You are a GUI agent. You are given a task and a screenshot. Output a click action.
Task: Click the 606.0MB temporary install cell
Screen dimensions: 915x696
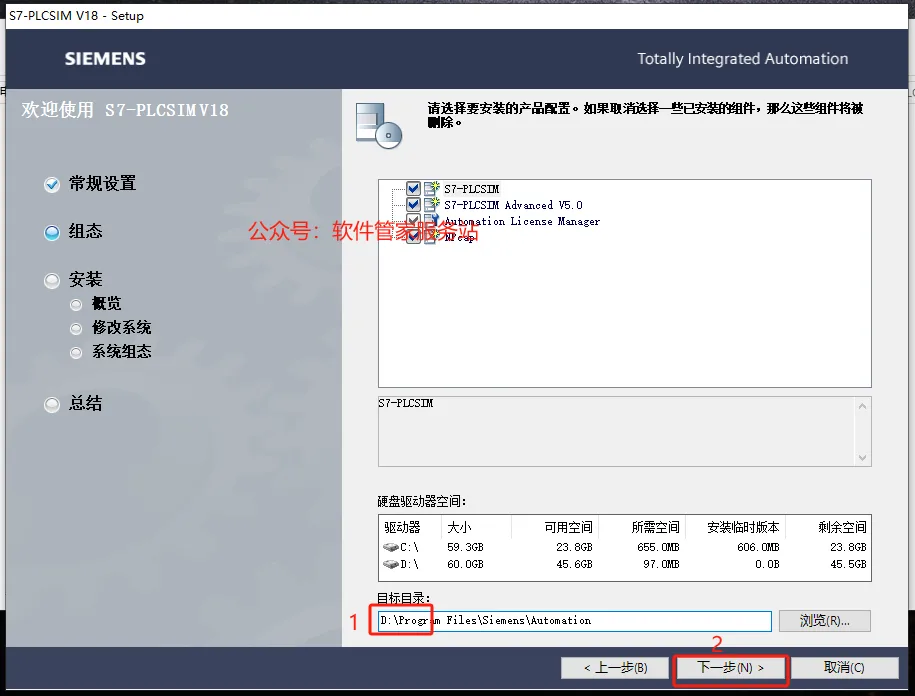[x=758, y=547]
